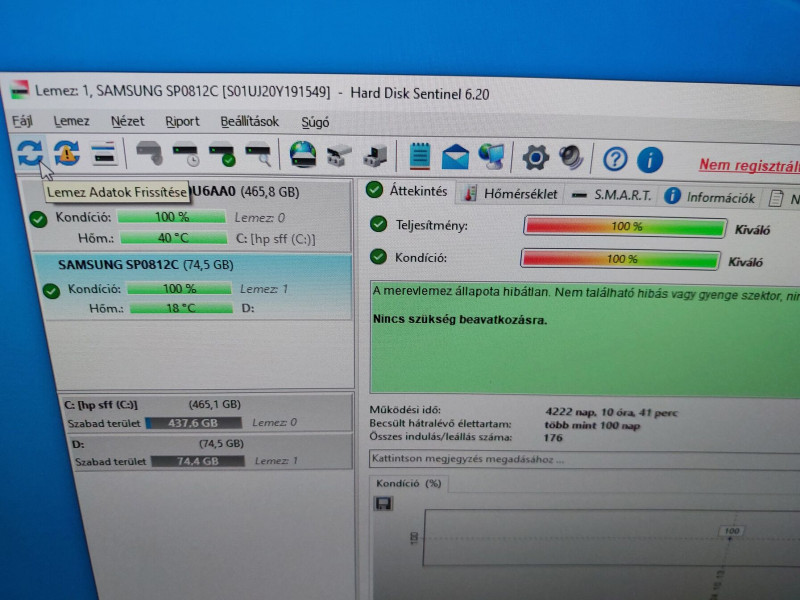Click the 437,6 GB free space bar
Screen dimensions: 800x600
coord(194,423)
